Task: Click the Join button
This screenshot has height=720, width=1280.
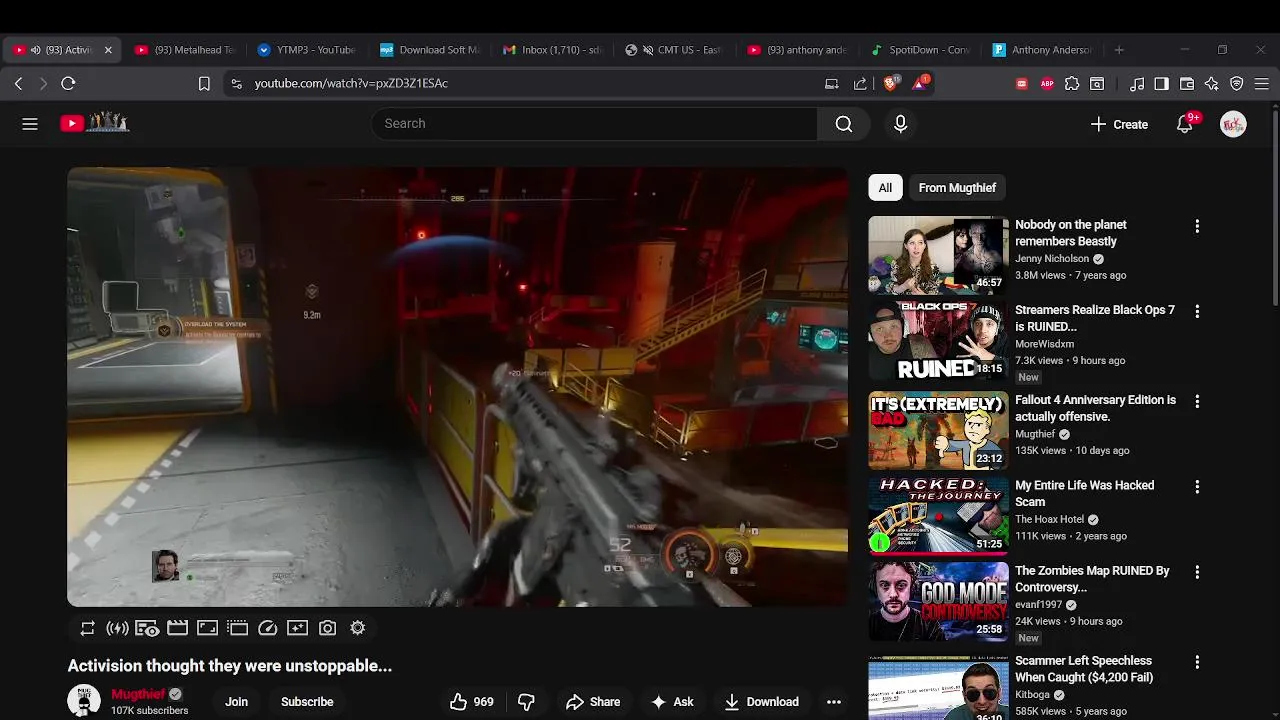Action: pos(237,702)
